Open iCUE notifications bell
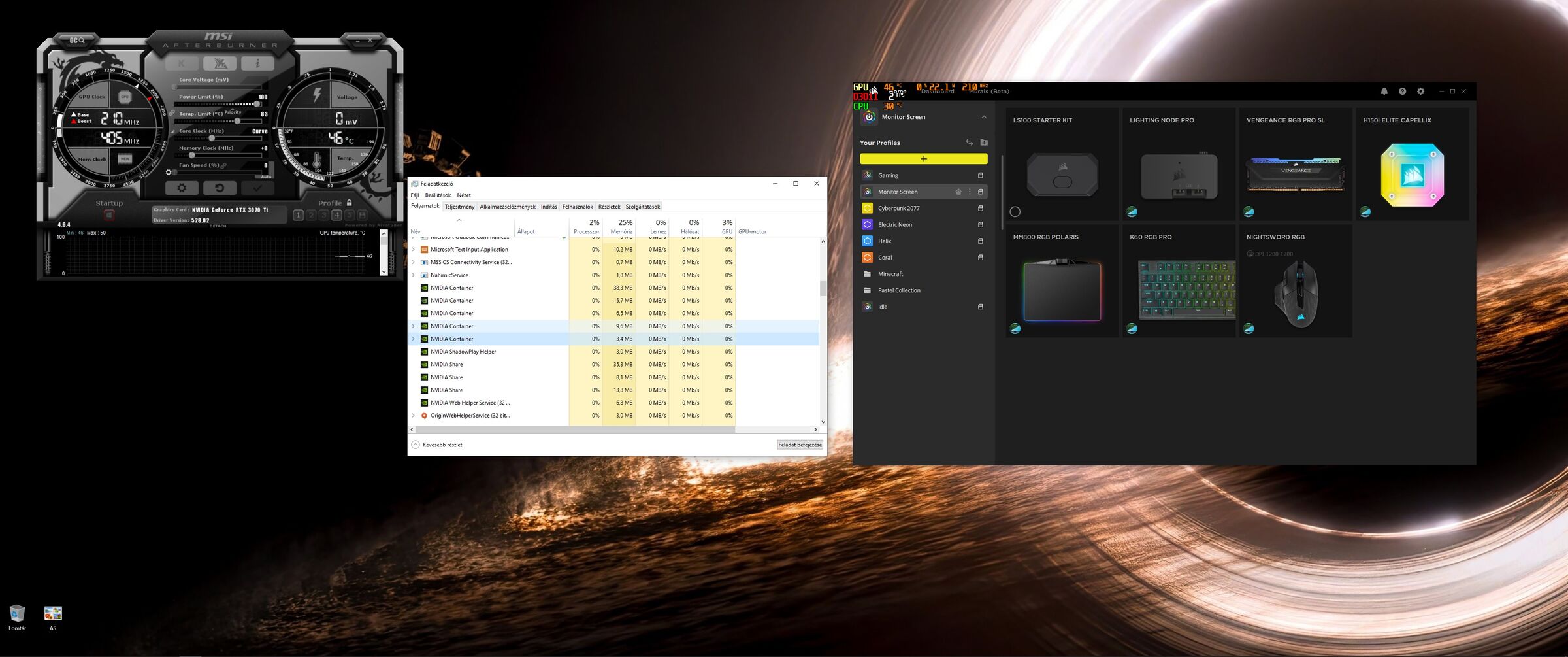 tap(1384, 92)
